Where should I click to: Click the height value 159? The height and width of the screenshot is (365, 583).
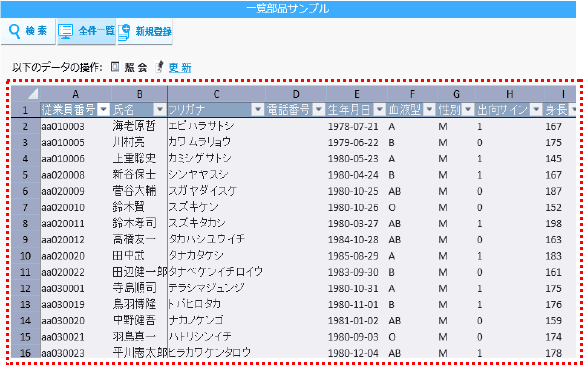tap(553, 321)
